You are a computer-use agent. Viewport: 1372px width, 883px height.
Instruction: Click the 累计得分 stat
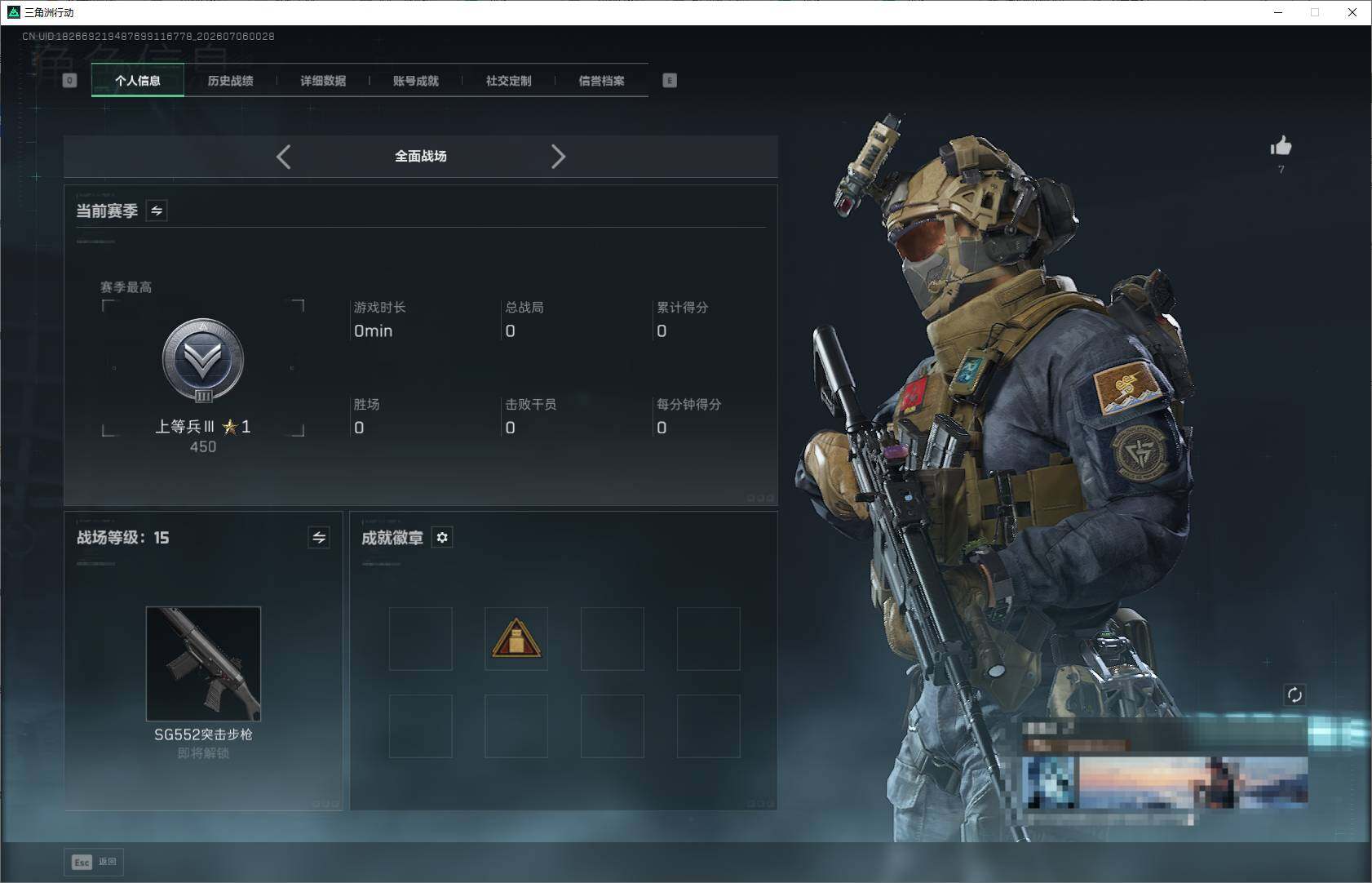point(682,319)
